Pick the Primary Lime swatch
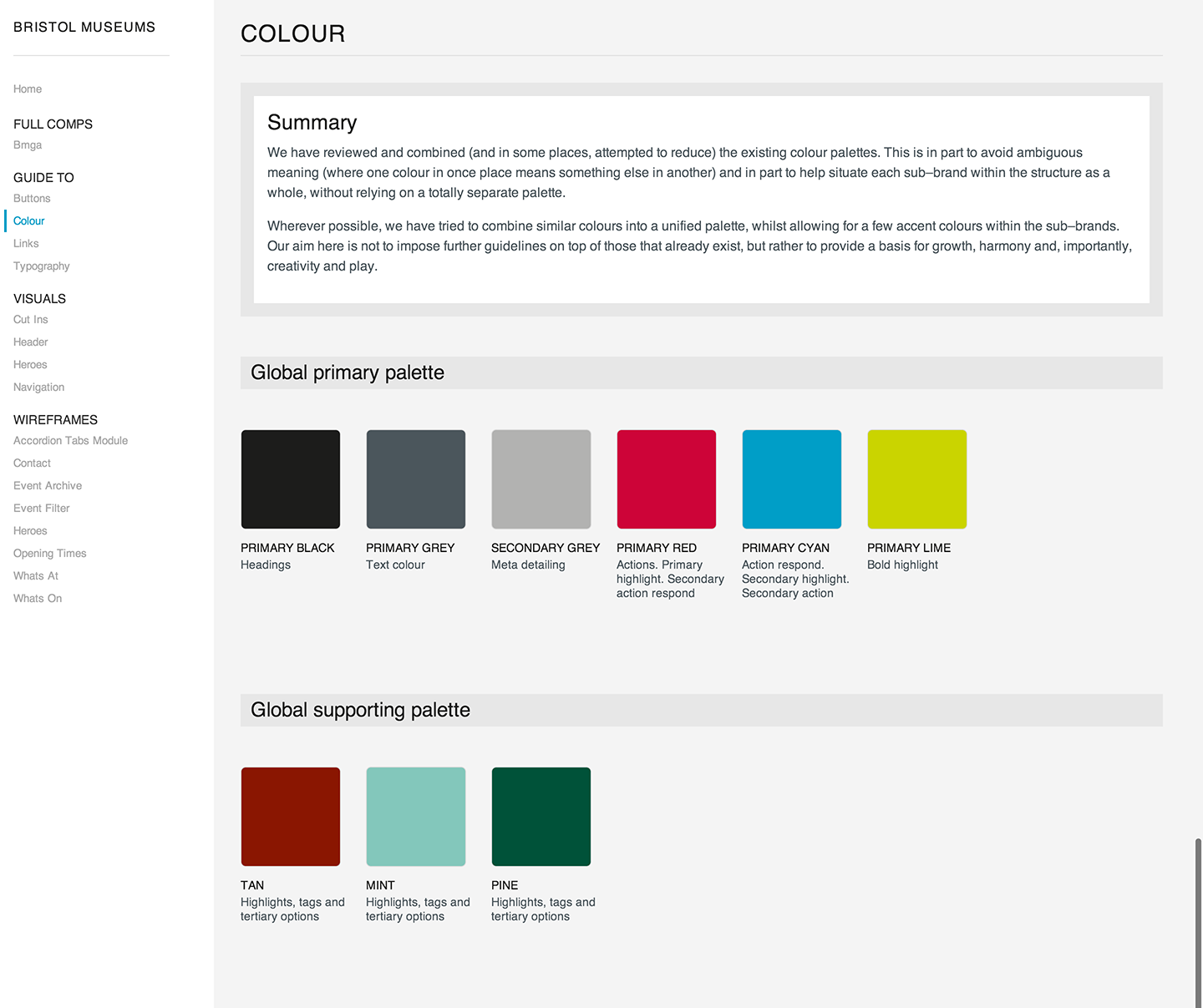The width and height of the screenshot is (1203, 1008). [x=916, y=479]
